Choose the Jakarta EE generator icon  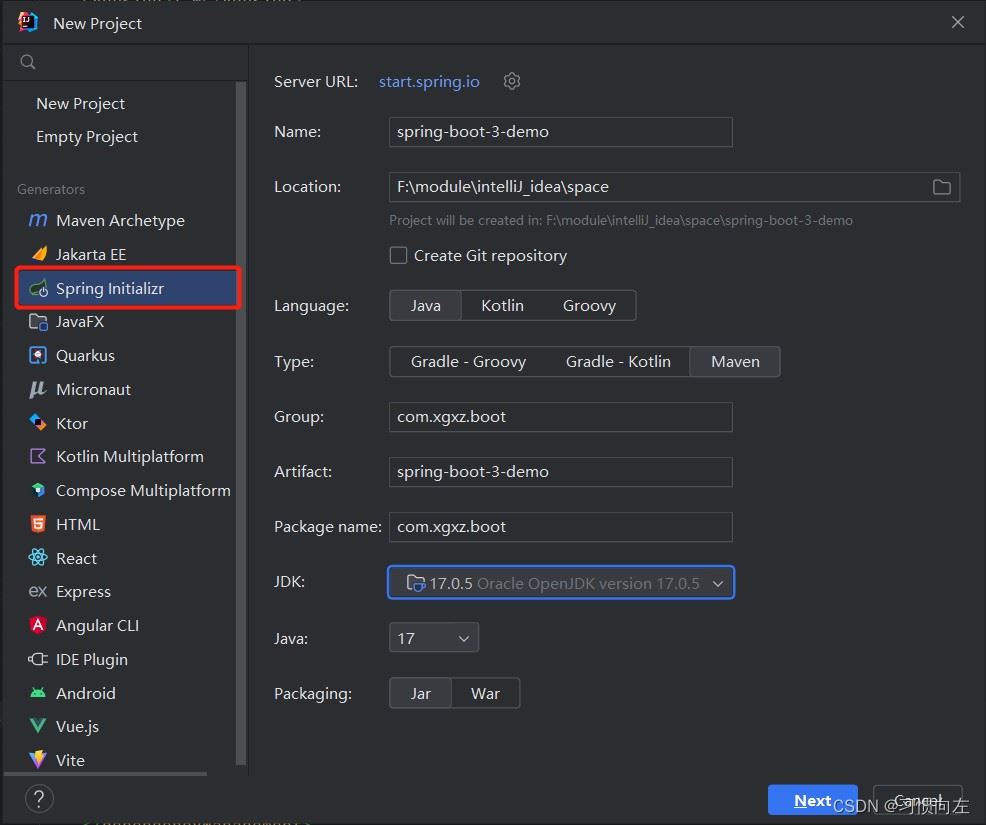tap(38, 255)
